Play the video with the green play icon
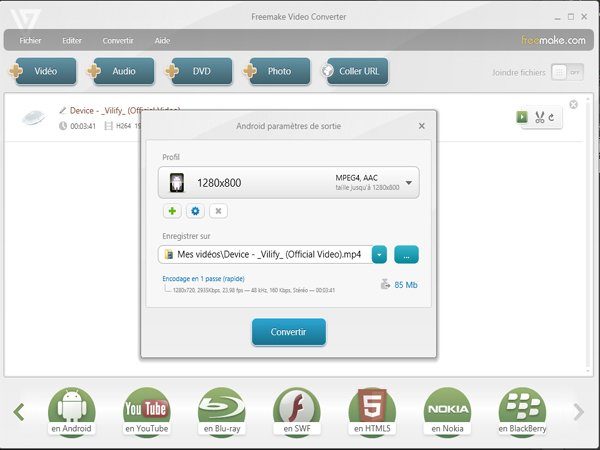Viewport: 600px width, 450px height. [522, 117]
